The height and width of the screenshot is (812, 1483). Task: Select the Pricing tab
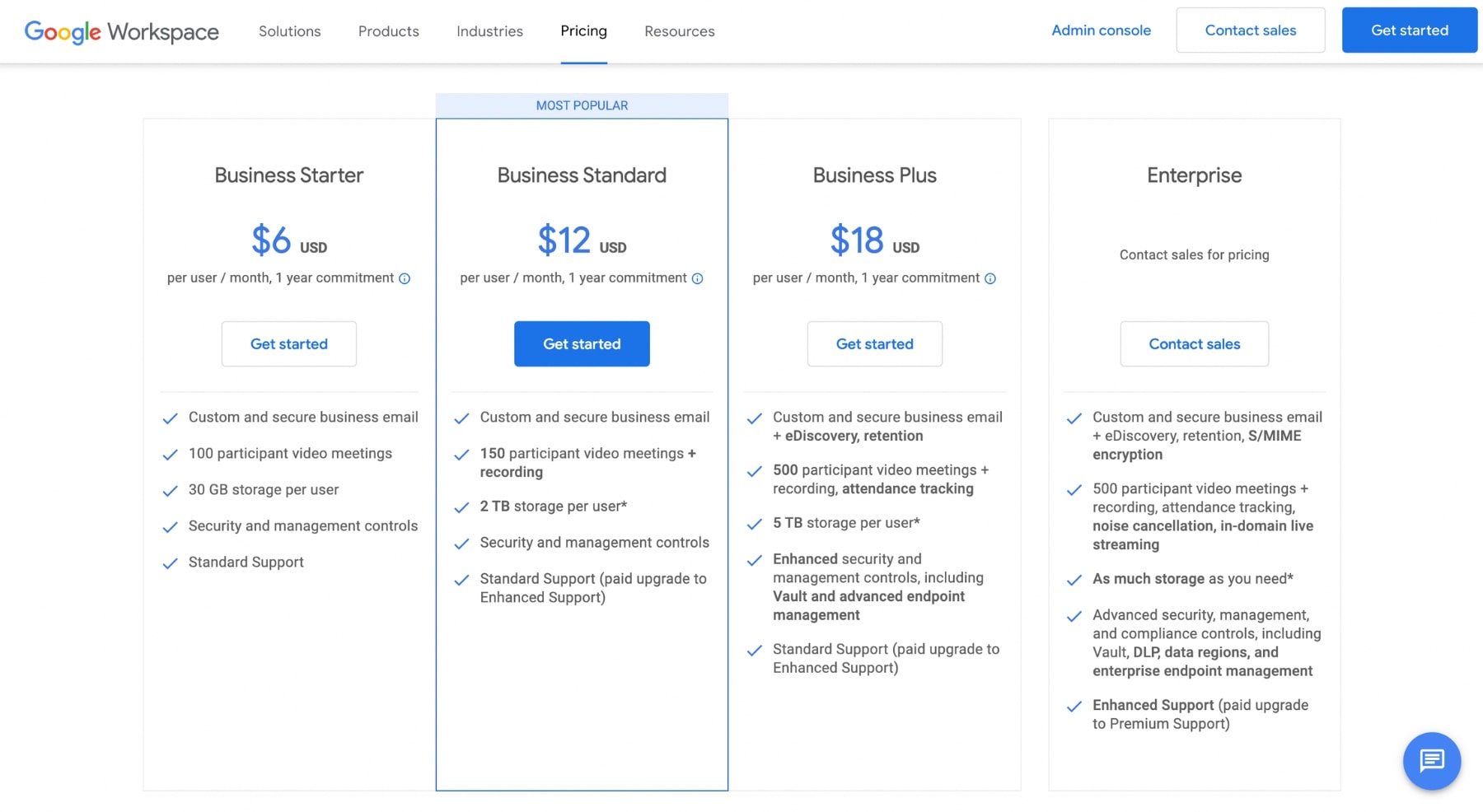584,31
